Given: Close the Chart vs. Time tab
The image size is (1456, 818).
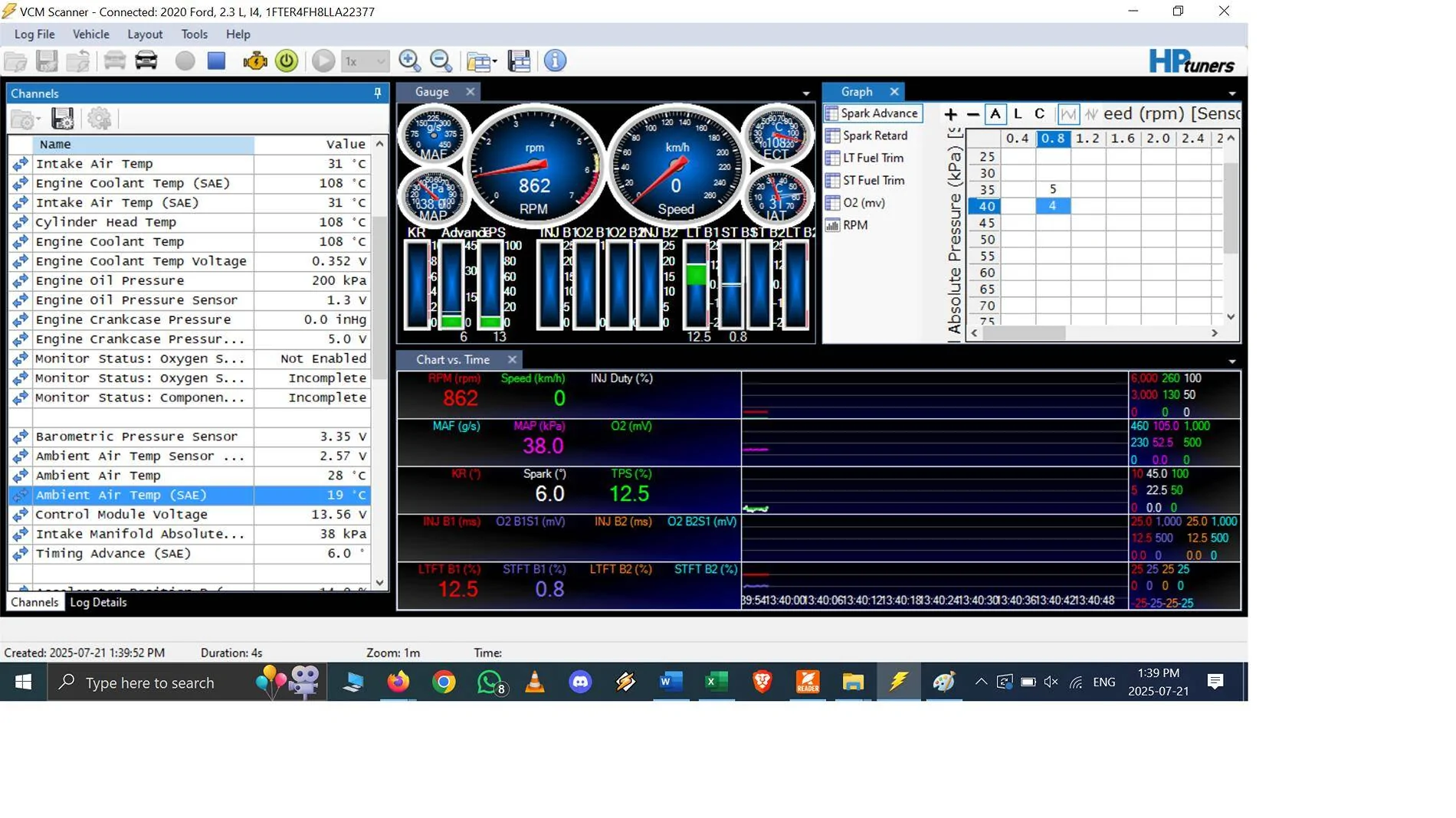Looking at the screenshot, I should click(512, 360).
